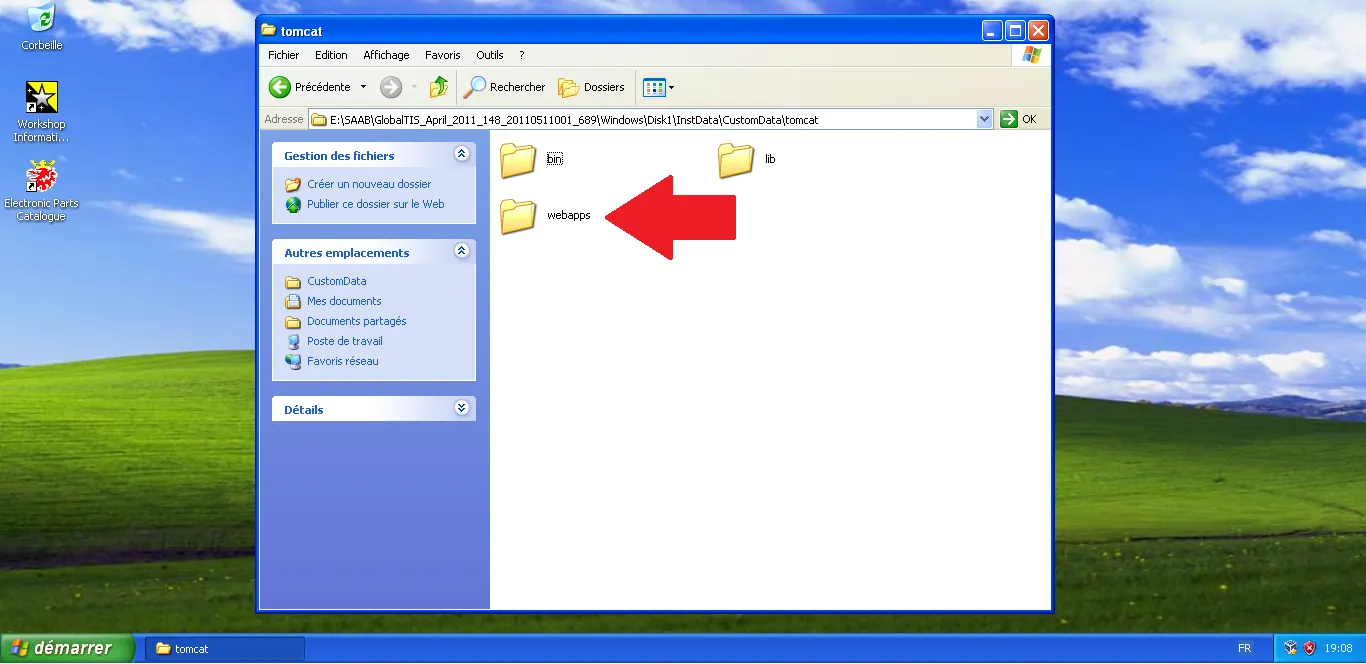This screenshot has height=664, width=1366.
Task: Collapse the Gestion des fichiers panel
Action: pyautogui.click(x=461, y=153)
